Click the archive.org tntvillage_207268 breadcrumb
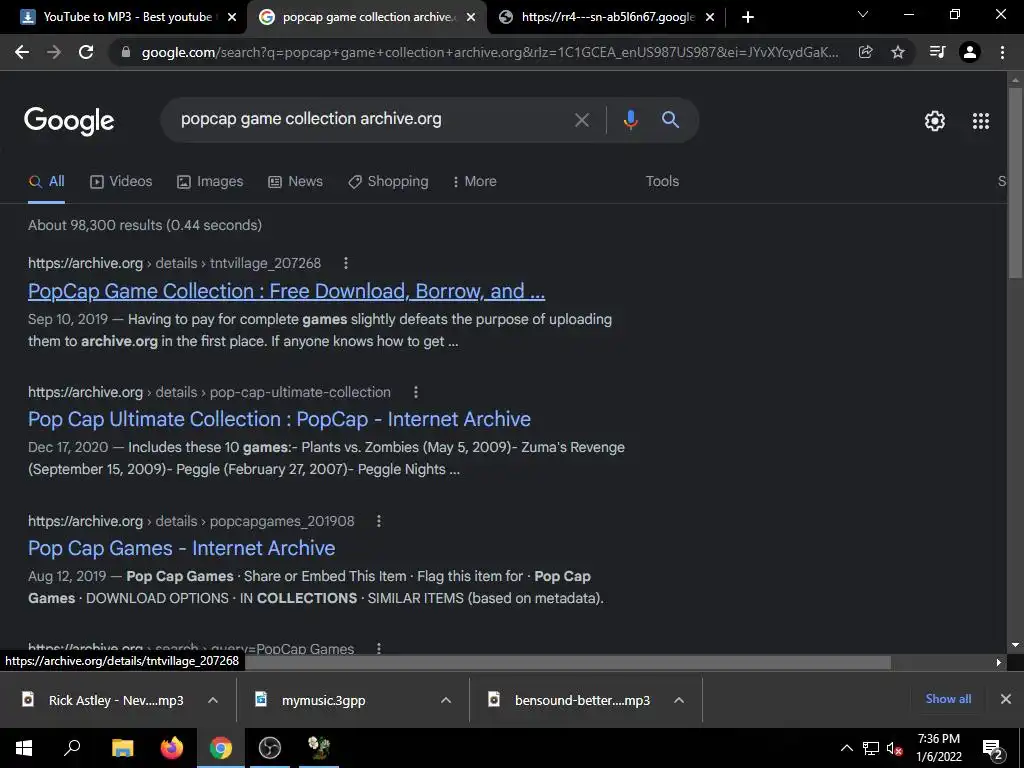Image resolution: width=1024 pixels, height=768 pixels. click(174, 263)
